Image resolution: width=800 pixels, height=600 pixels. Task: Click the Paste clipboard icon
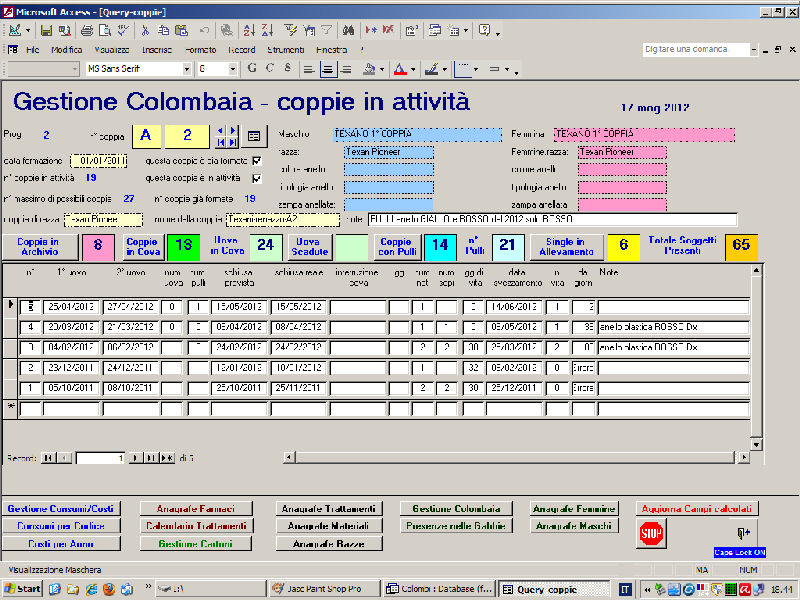[181, 31]
